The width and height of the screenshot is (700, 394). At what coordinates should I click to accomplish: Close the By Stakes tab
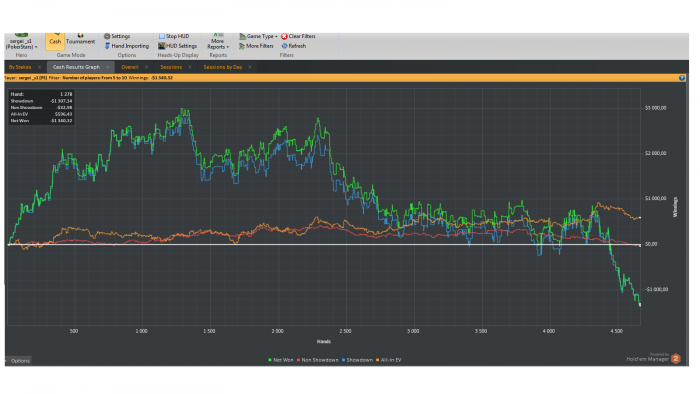(x=39, y=67)
